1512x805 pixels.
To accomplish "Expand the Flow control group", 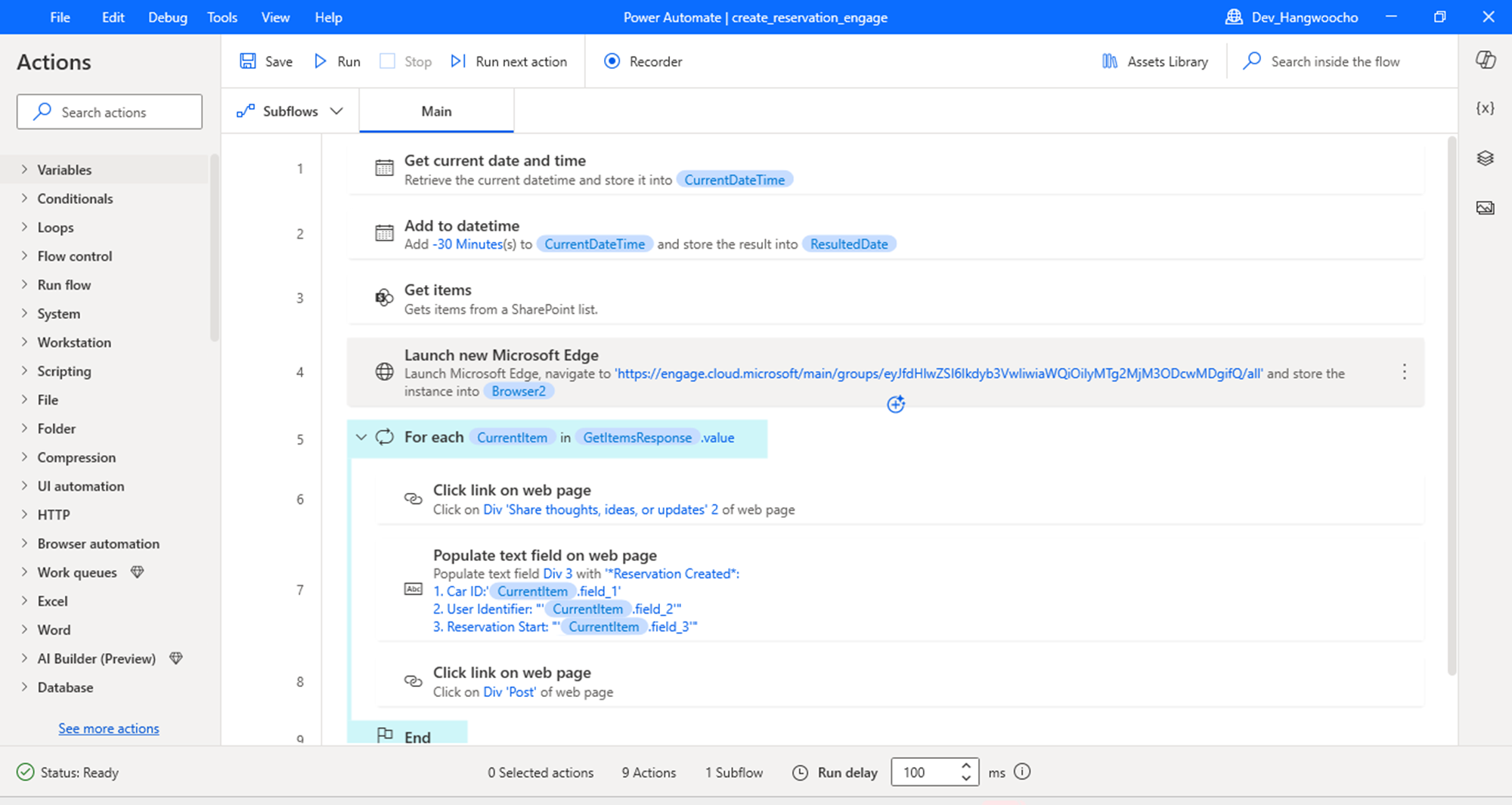I will (x=24, y=255).
